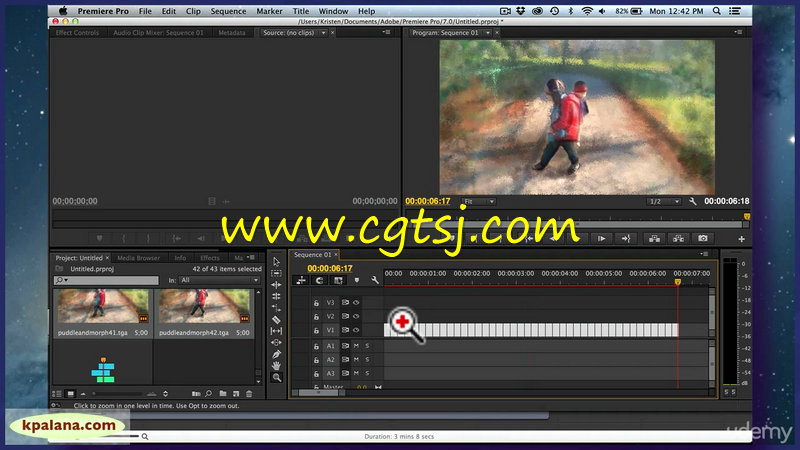This screenshot has width=800, height=450.
Task: Toggle lock for track V1
Action: [x=316, y=331]
